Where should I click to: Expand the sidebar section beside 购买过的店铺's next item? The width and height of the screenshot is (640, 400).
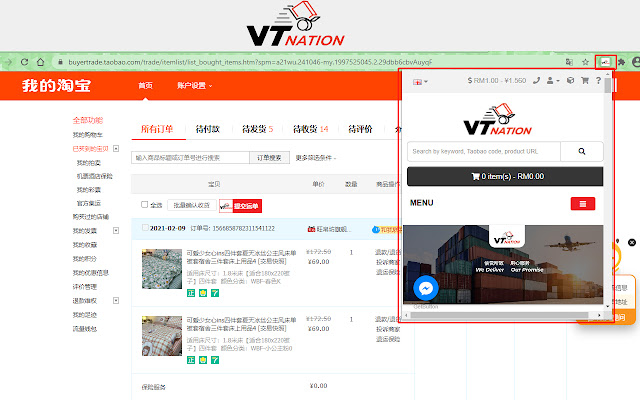[x=116, y=231]
